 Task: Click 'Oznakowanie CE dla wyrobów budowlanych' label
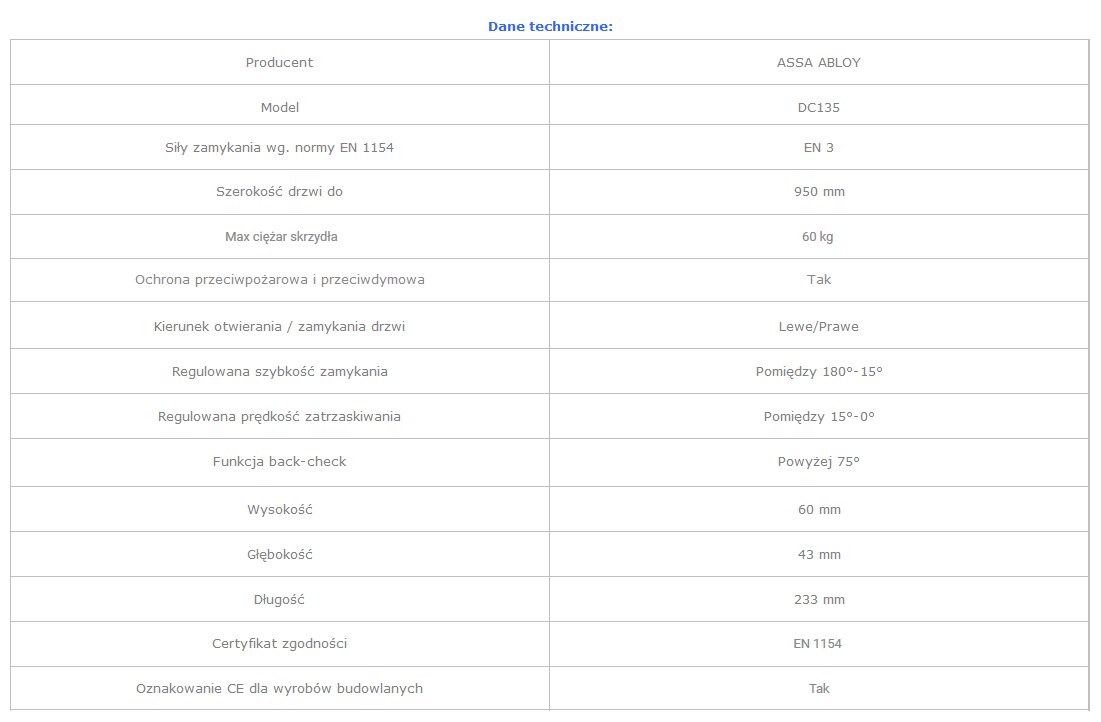coord(279,688)
